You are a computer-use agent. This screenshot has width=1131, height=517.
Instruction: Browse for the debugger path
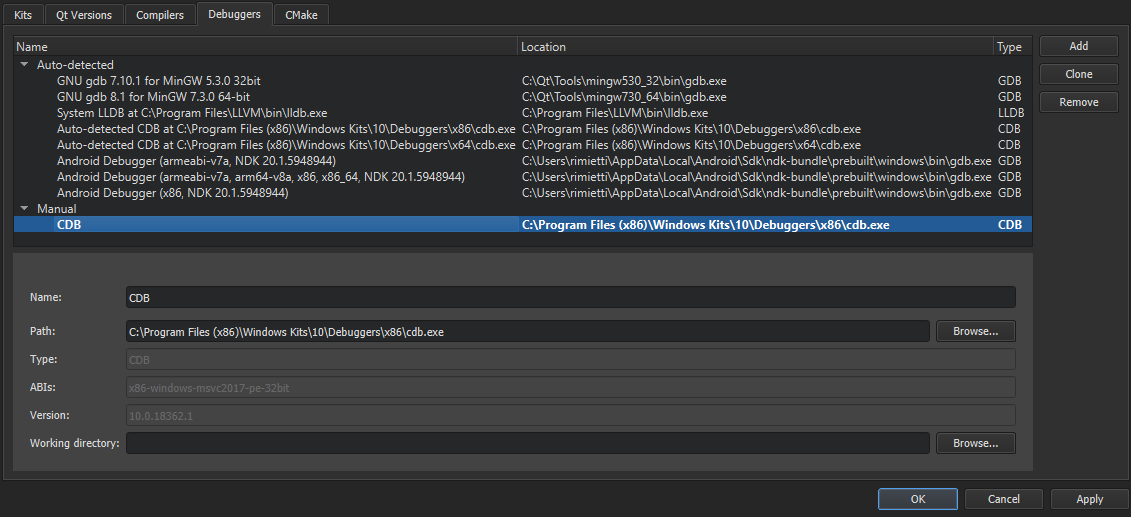975,331
